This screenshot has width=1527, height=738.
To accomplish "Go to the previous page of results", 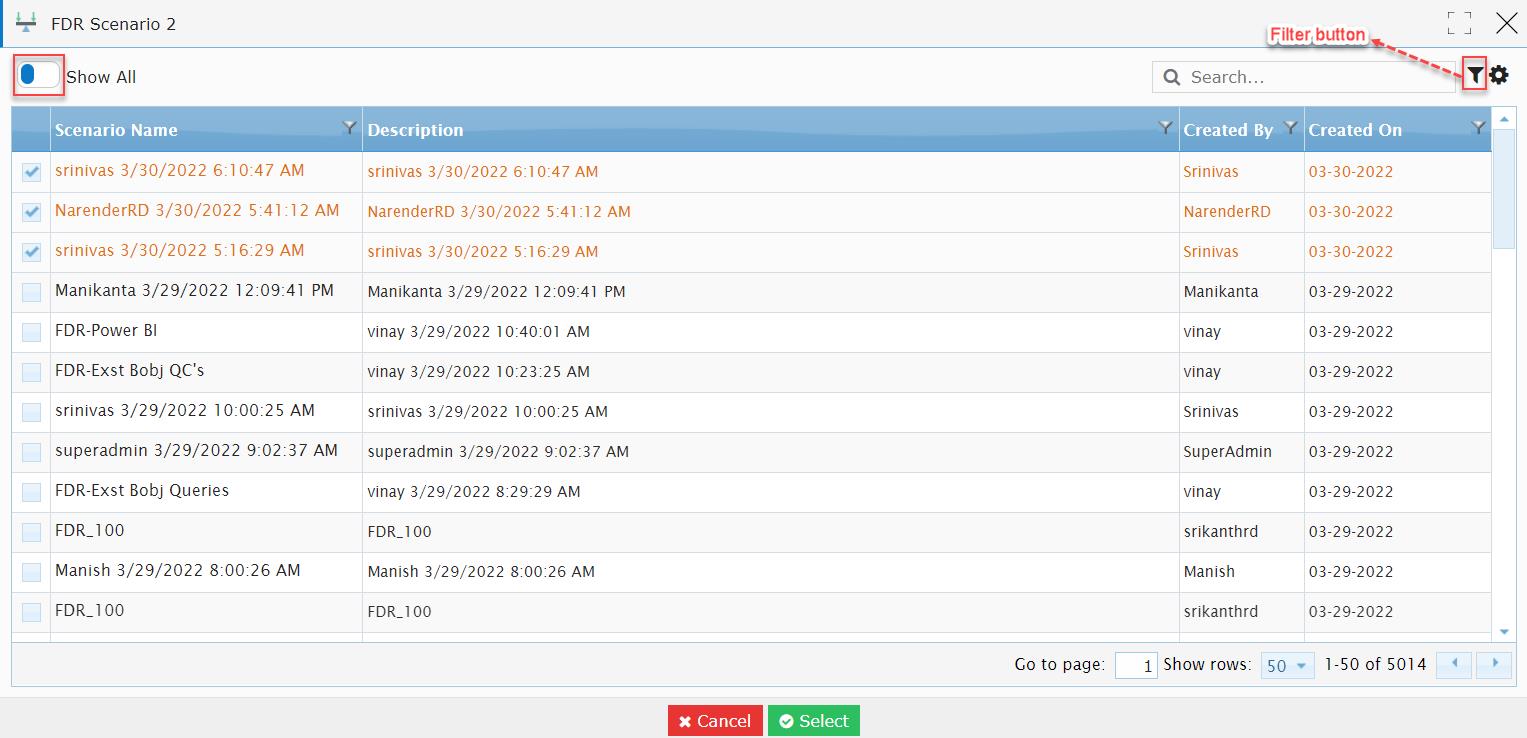I will [x=1453, y=664].
